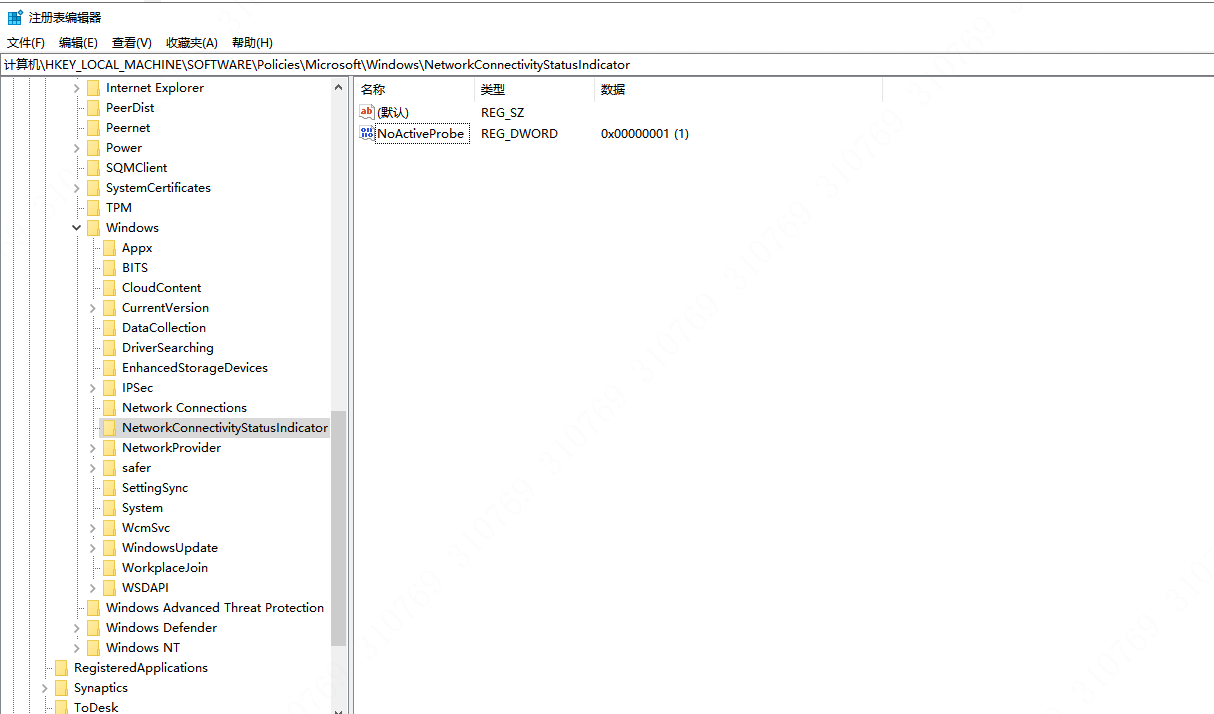Click the REG_DWORD type cell
1214x714 pixels.
(519, 134)
